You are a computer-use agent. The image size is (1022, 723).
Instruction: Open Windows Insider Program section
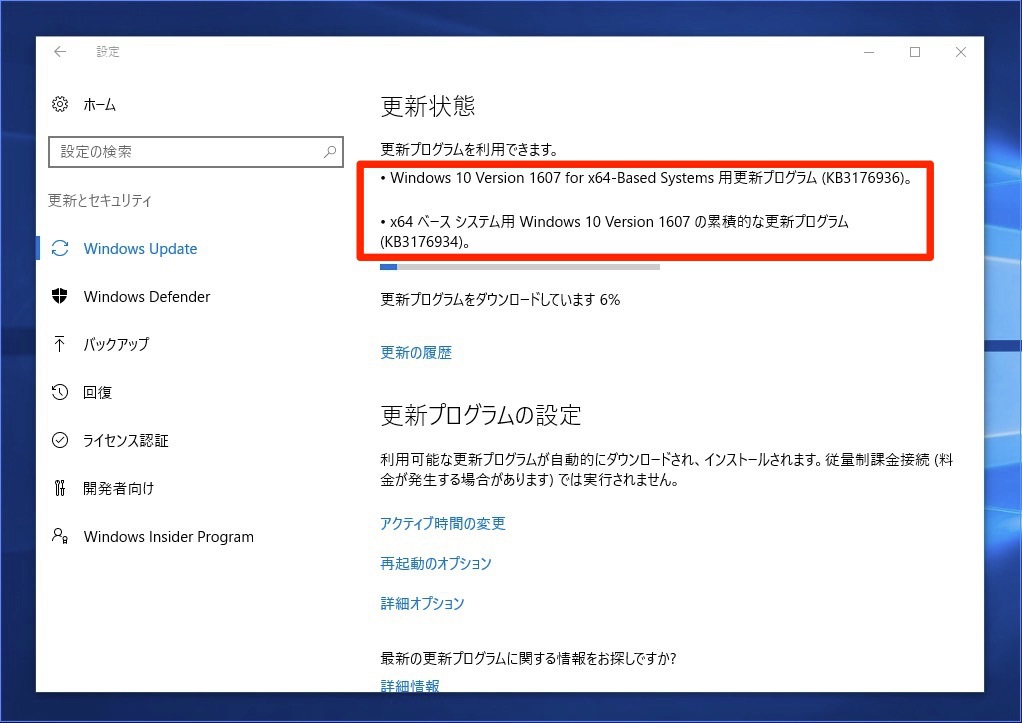tap(169, 537)
